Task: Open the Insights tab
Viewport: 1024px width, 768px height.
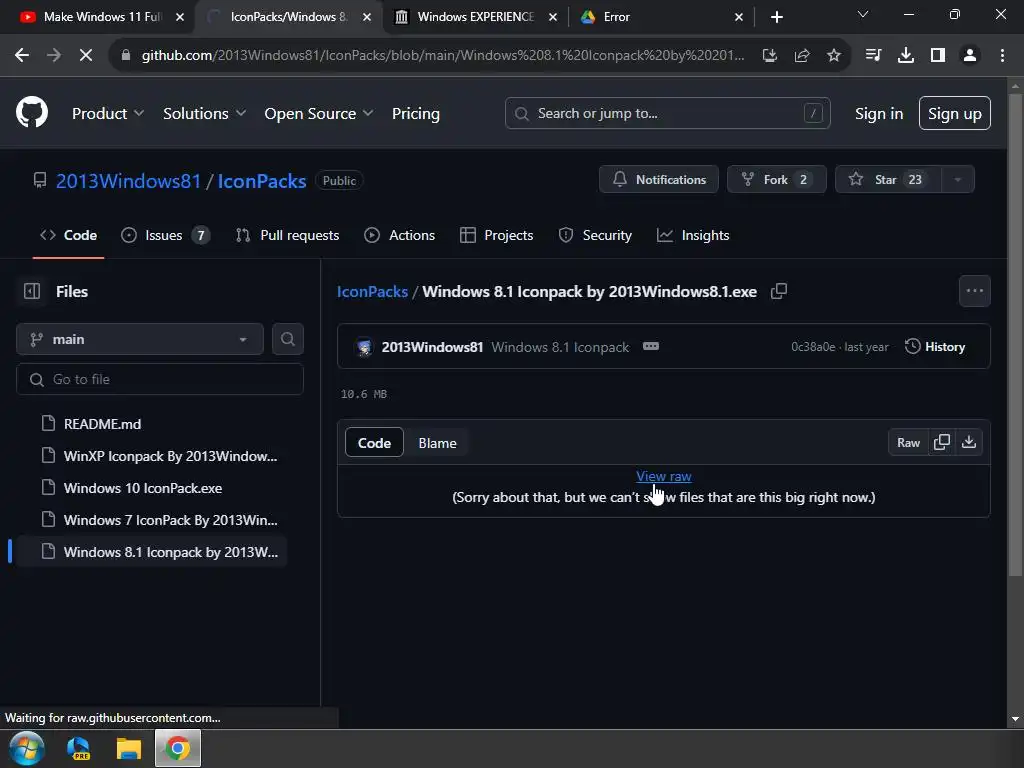Action: pyautogui.click(x=693, y=235)
